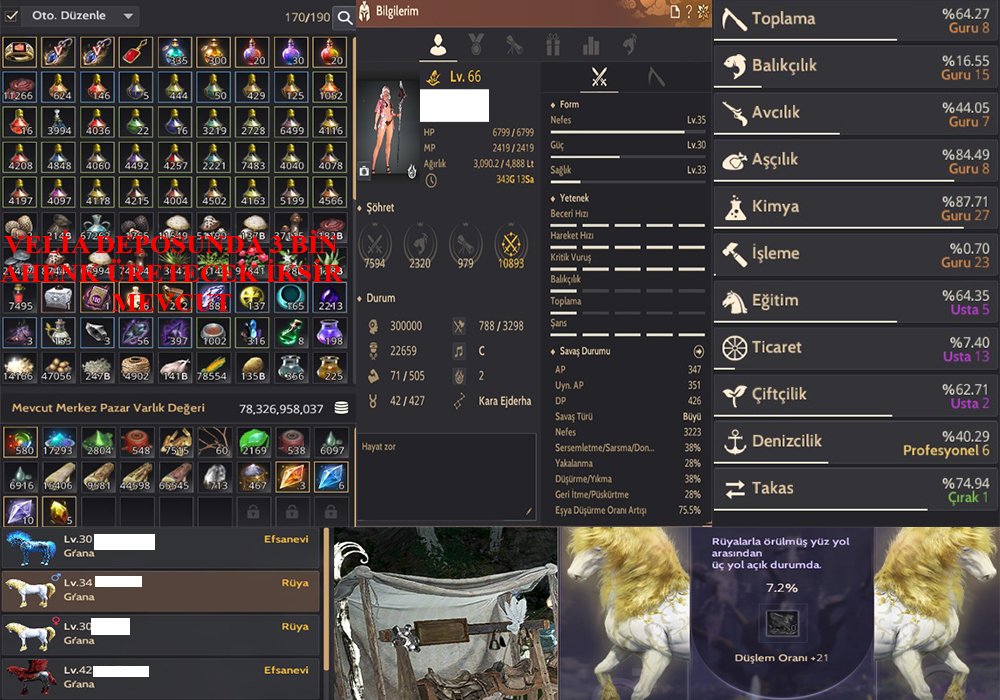Open the bar chart statistics tab icon
The height and width of the screenshot is (700, 1000).
591,45
